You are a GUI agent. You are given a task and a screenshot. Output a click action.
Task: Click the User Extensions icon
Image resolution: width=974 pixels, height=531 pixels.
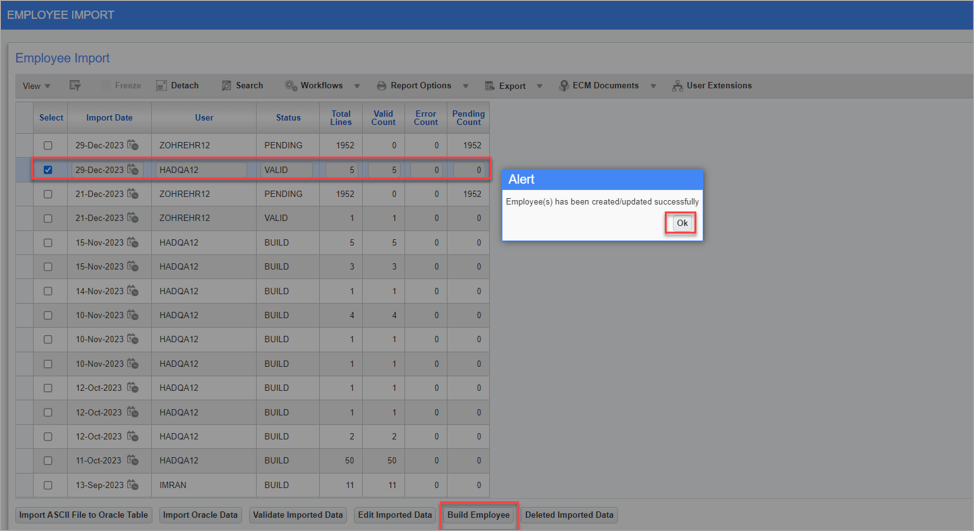[x=677, y=86]
